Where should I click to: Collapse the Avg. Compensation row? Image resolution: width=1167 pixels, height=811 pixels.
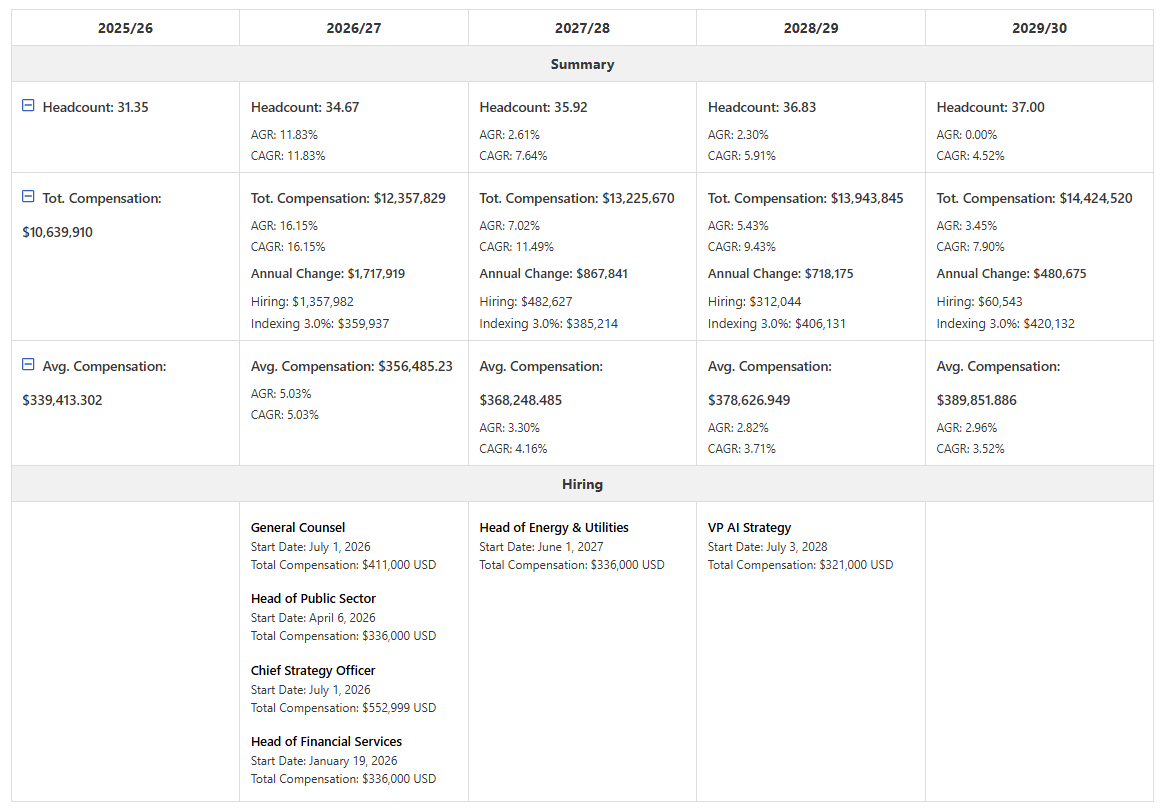(x=28, y=365)
